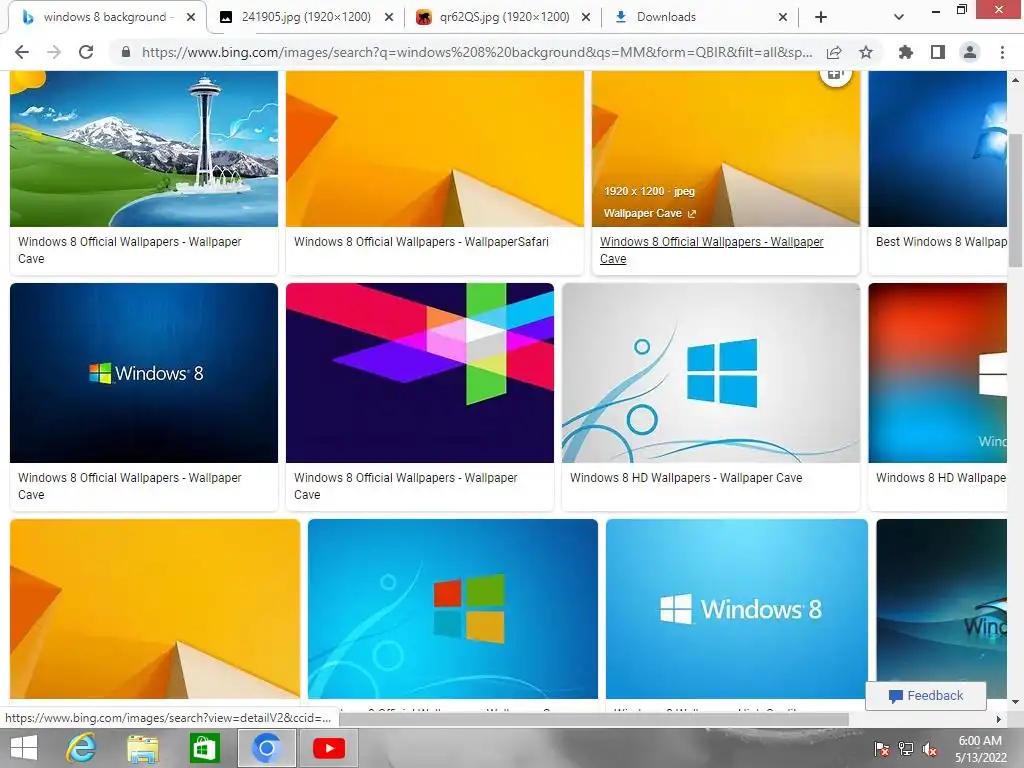This screenshot has width=1024, height=768.
Task: Open the four-color Windows logo blue thumbnail
Action: click(453, 609)
